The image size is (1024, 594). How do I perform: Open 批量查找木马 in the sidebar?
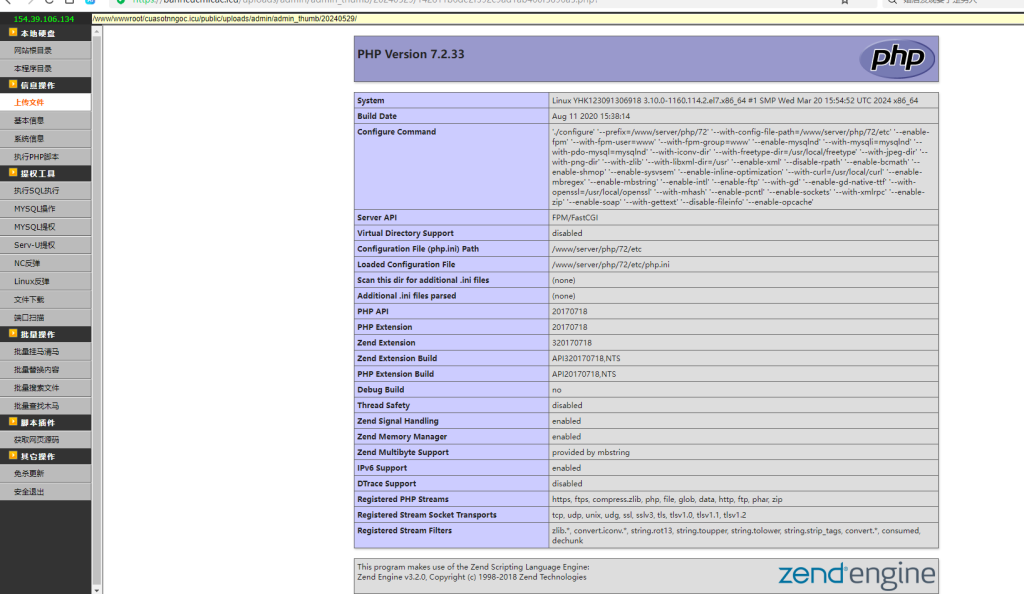[46, 405]
